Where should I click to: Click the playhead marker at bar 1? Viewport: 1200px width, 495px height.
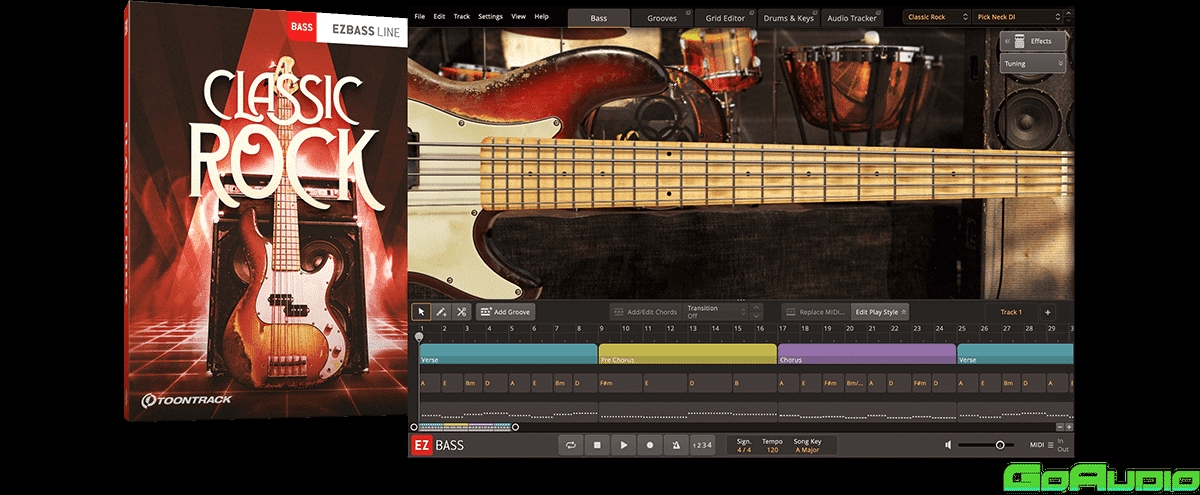pyautogui.click(x=419, y=337)
